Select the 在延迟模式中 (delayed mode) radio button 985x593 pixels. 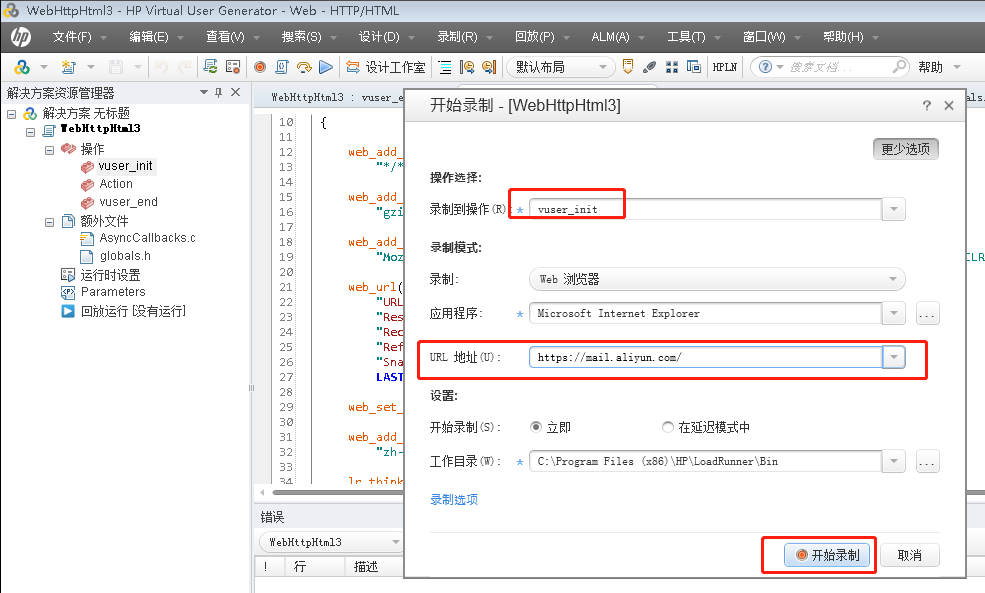[x=668, y=427]
